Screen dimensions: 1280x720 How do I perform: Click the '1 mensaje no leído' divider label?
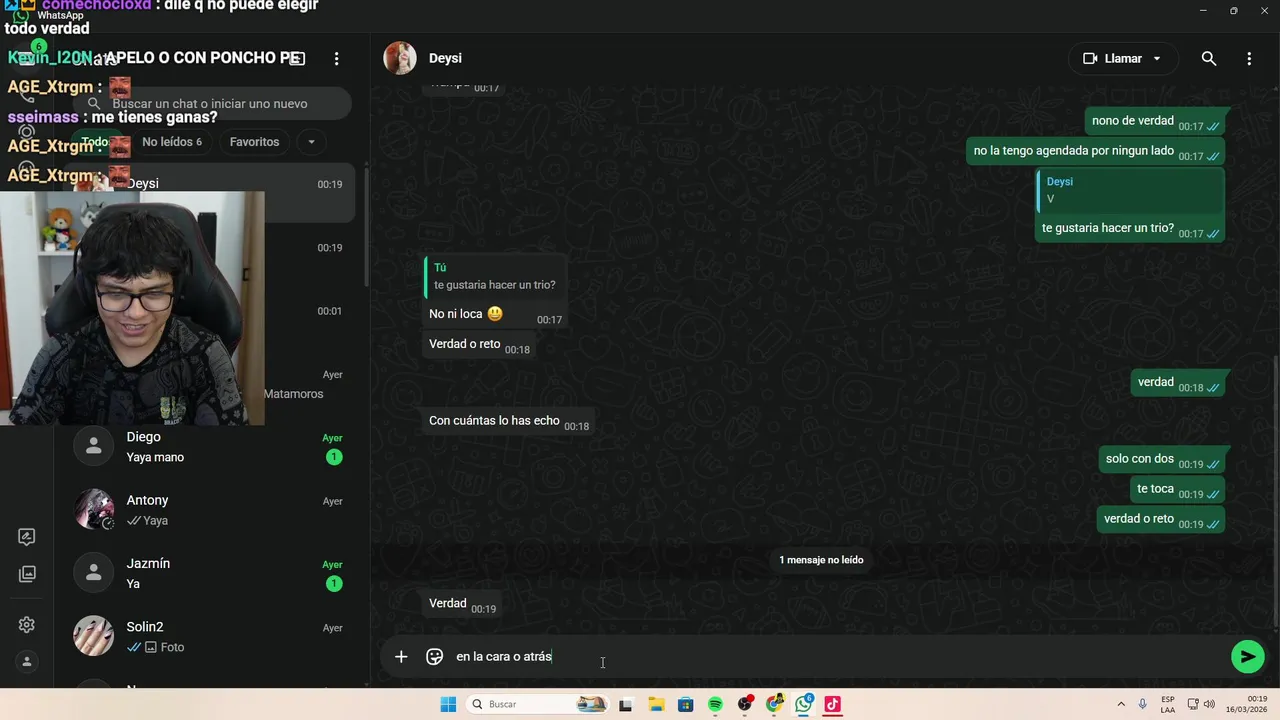(x=821, y=560)
